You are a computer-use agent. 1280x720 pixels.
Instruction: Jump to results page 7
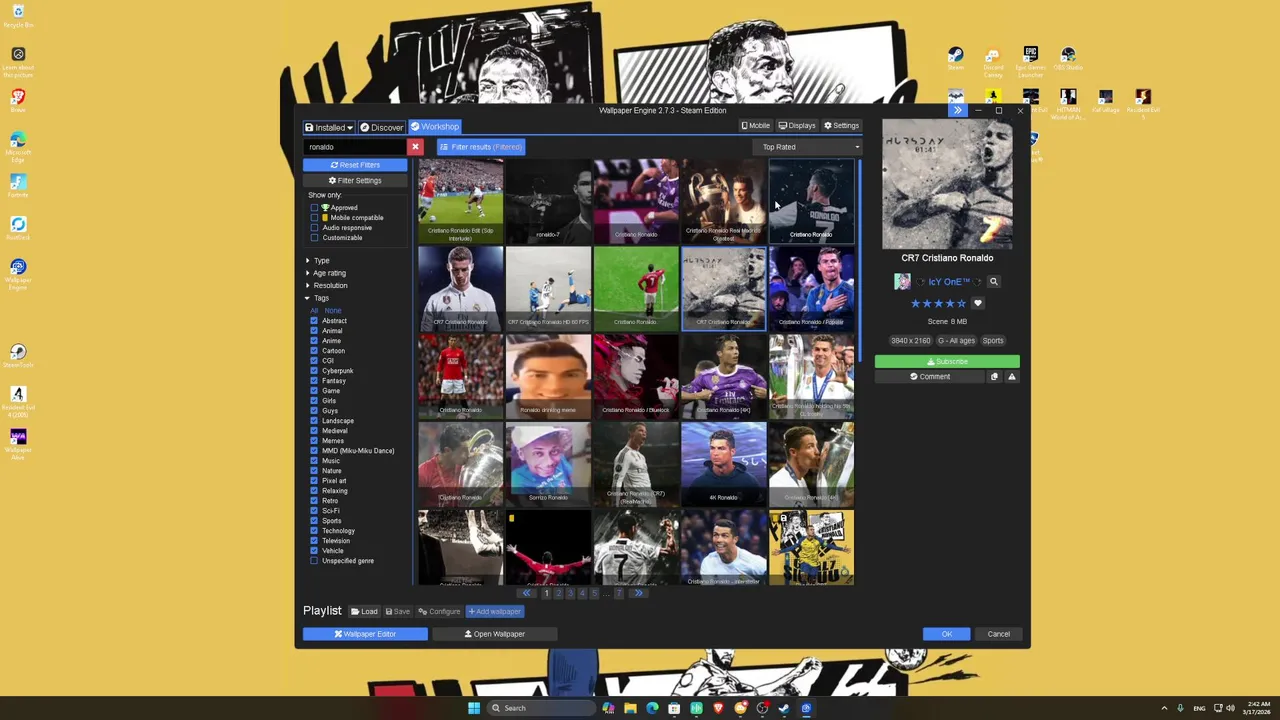click(618, 593)
